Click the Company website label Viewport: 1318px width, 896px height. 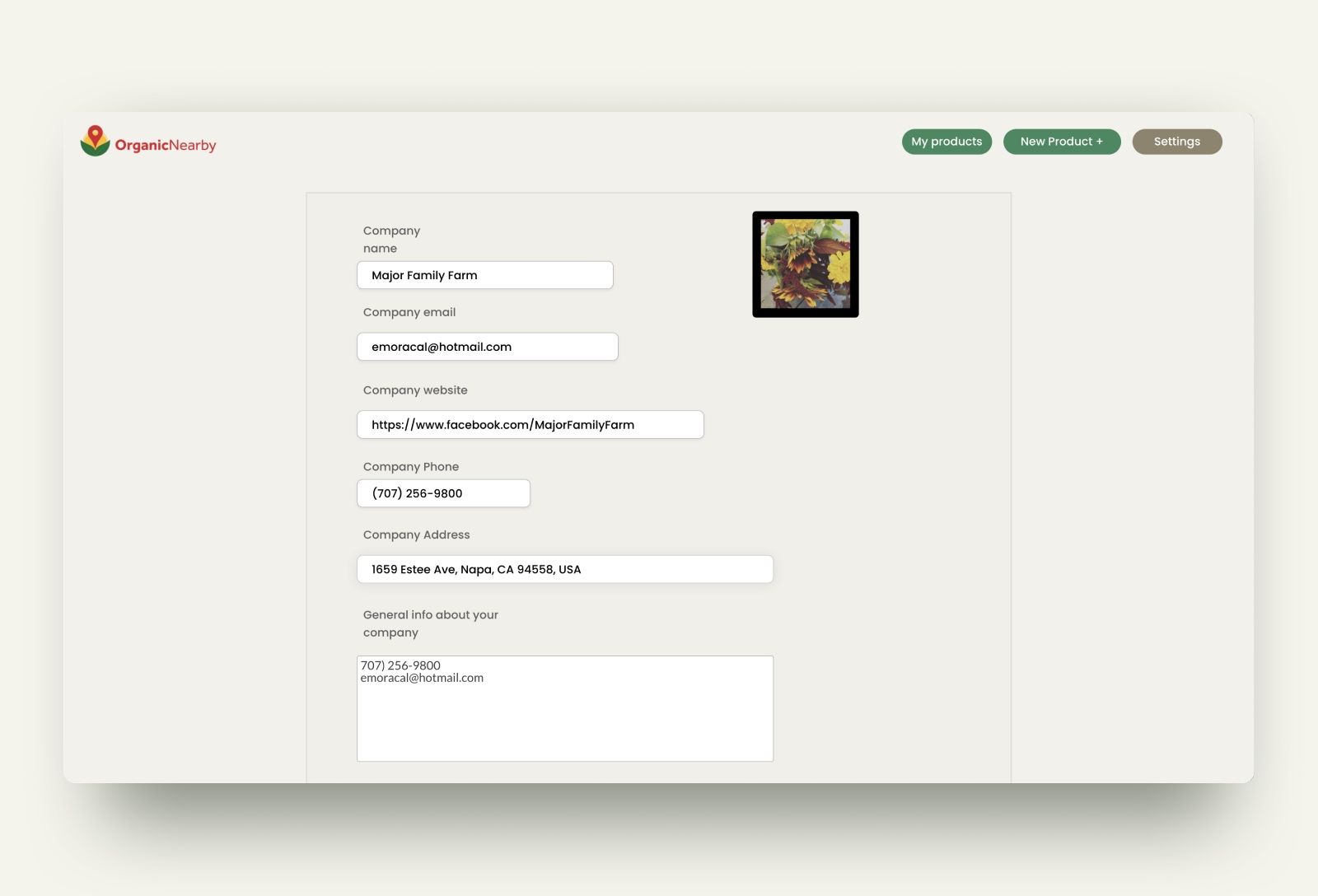[x=415, y=390]
